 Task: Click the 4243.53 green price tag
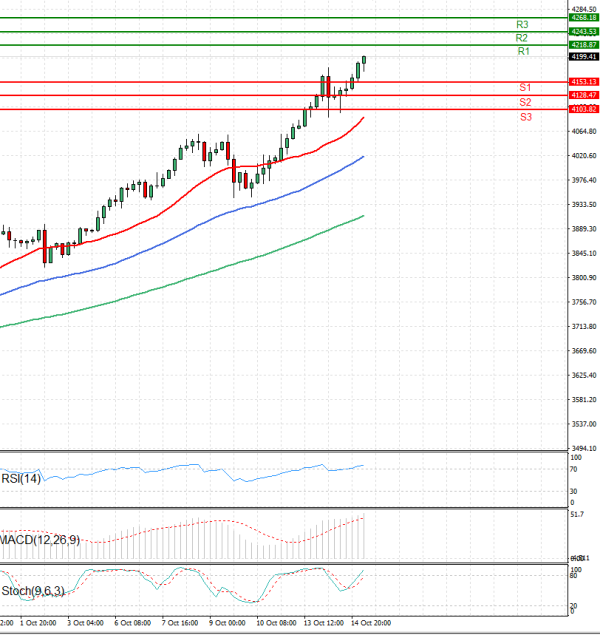point(583,32)
